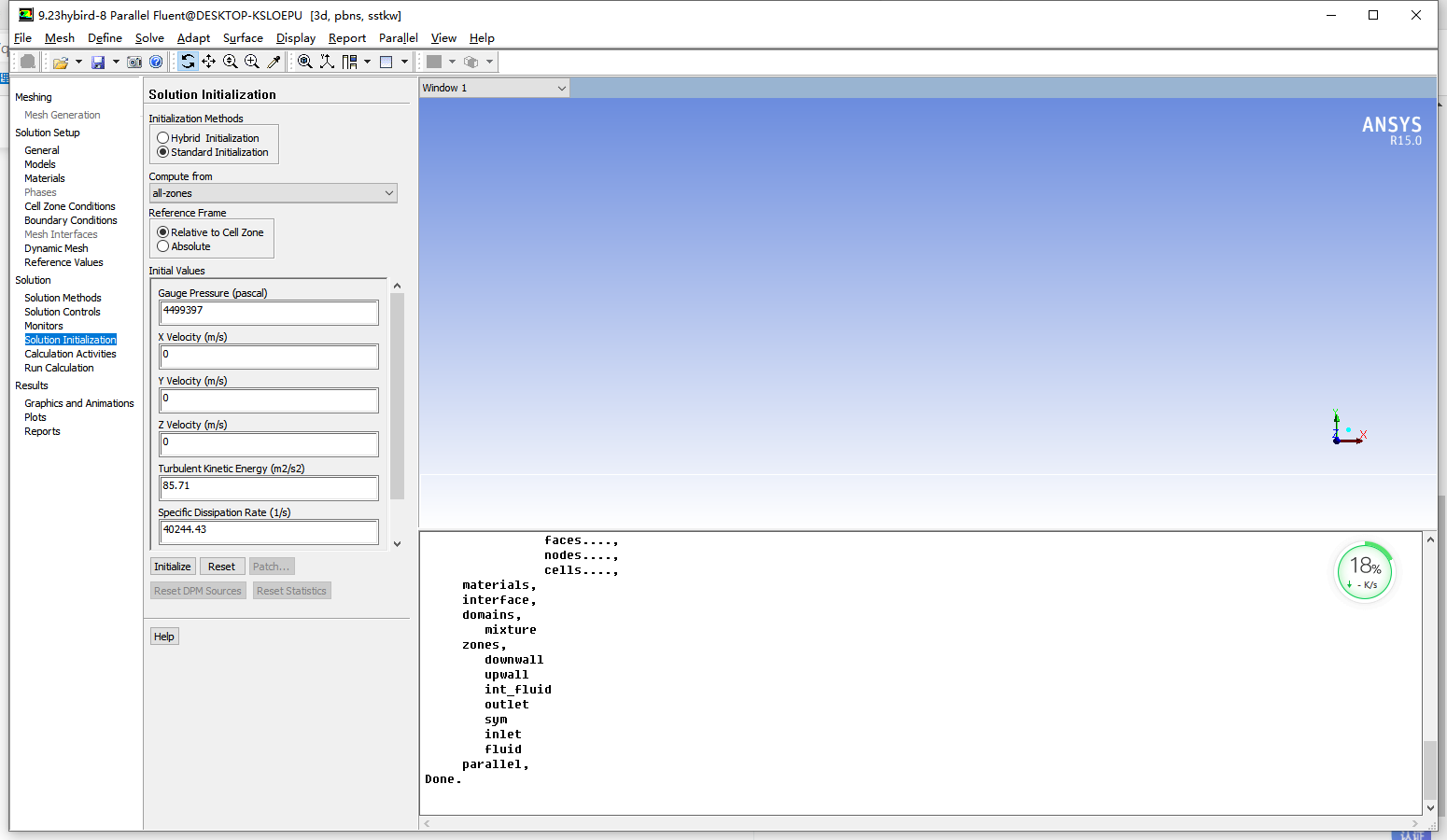Open the blue question mark help icon
The width and height of the screenshot is (1447, 840).
[156, 63]
